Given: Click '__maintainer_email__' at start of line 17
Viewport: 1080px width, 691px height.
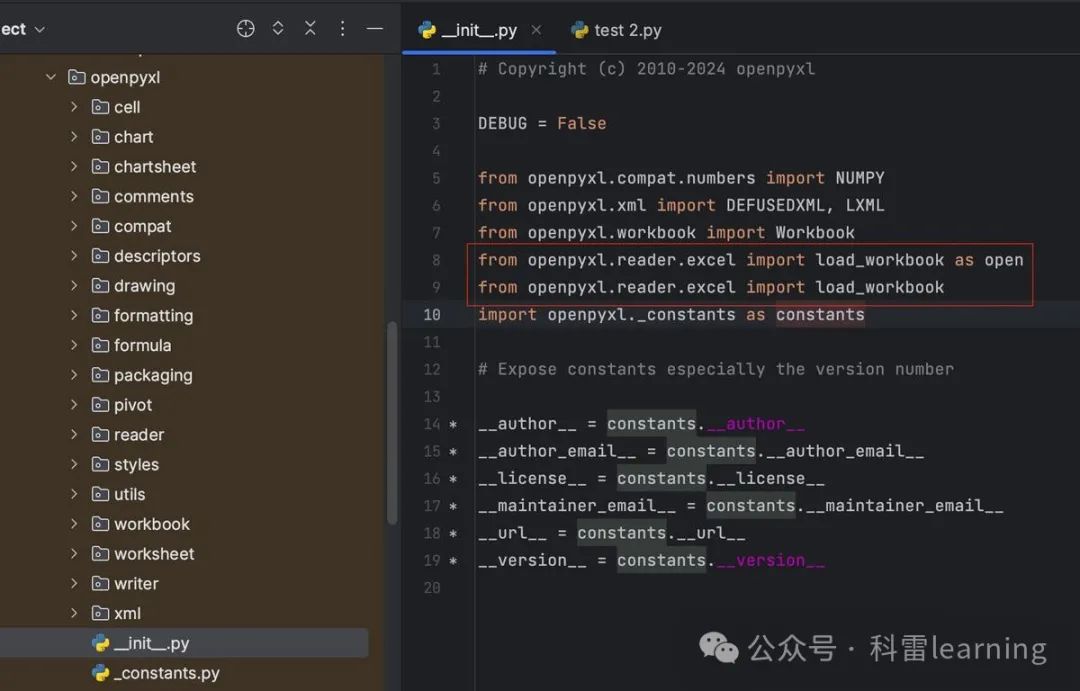Looking at the screenshot, I should [x=577, y=506].
